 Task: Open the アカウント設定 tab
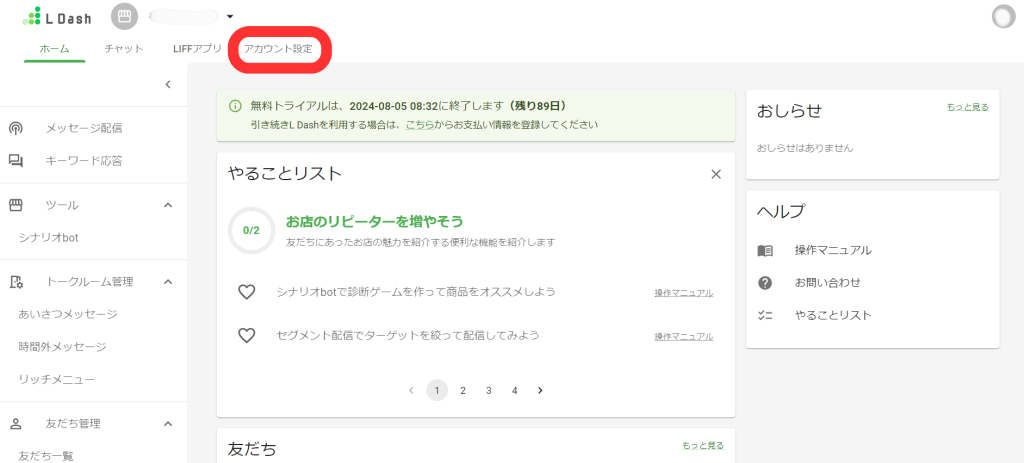278,48
